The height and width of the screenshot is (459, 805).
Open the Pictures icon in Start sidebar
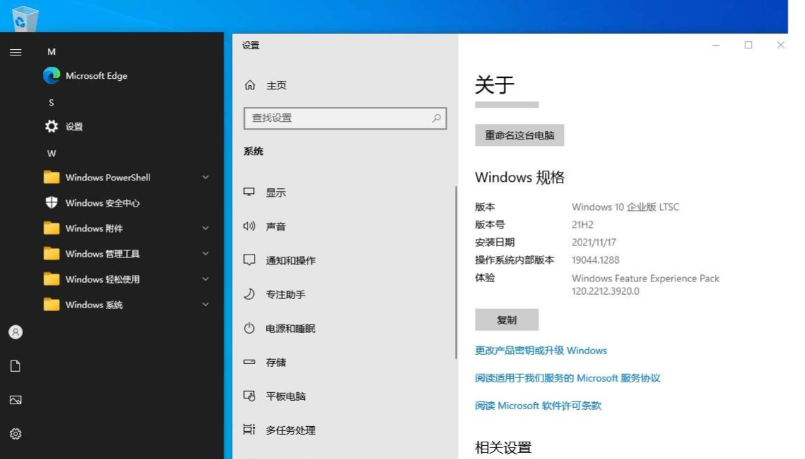pyautogui.click(x=15, y=400)
